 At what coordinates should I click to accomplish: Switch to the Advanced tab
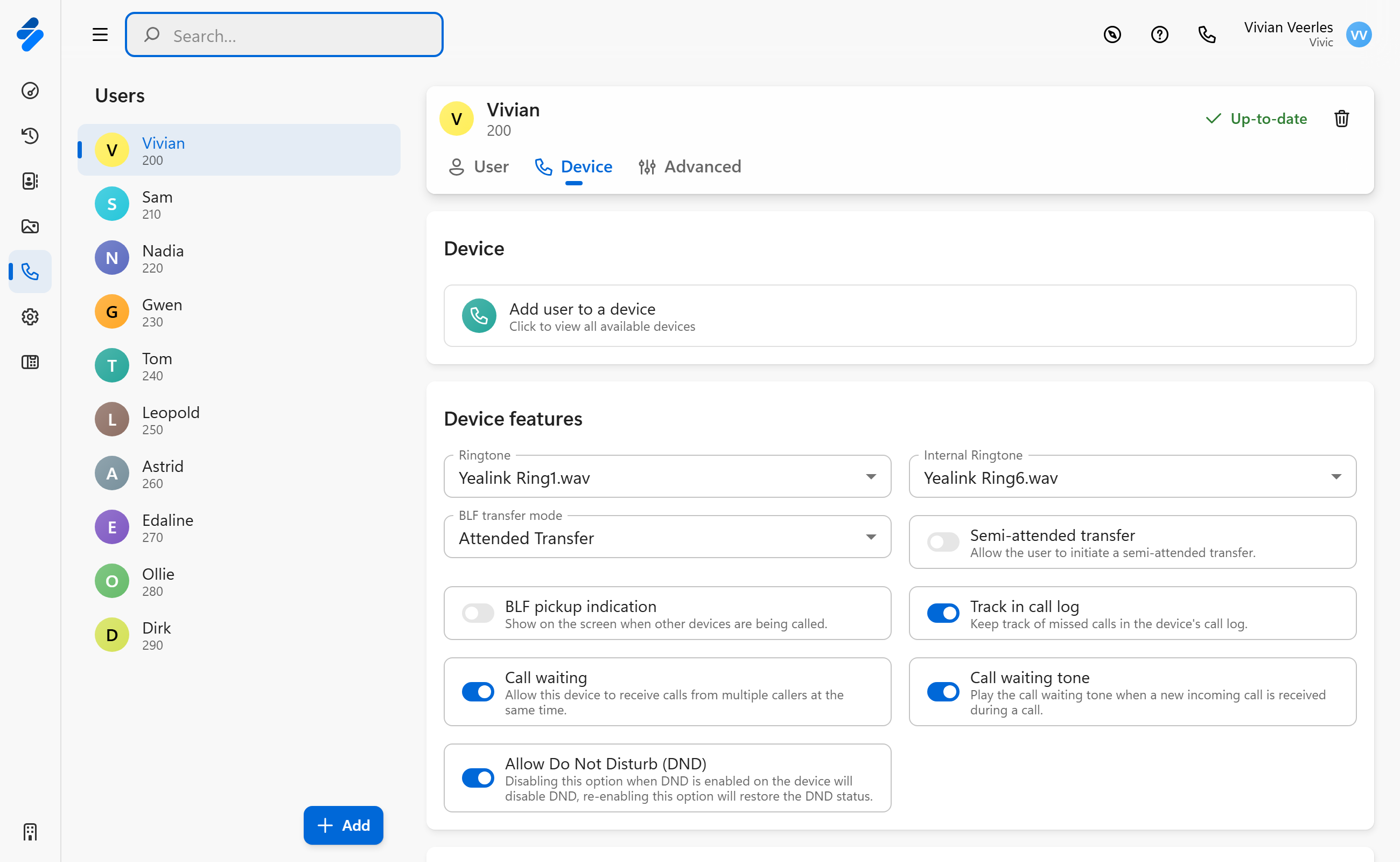click(689, 167)
